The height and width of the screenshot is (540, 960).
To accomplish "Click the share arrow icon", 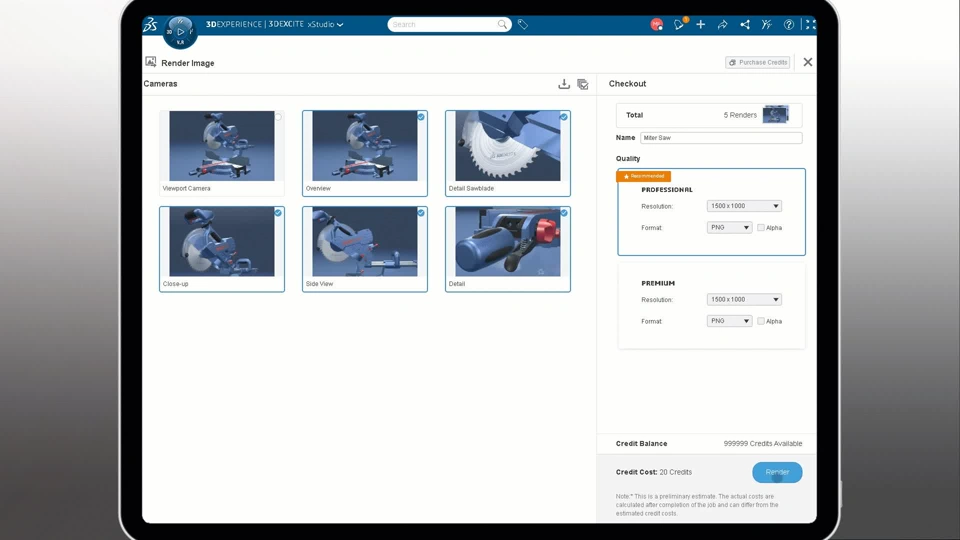I will coord(722,24).
